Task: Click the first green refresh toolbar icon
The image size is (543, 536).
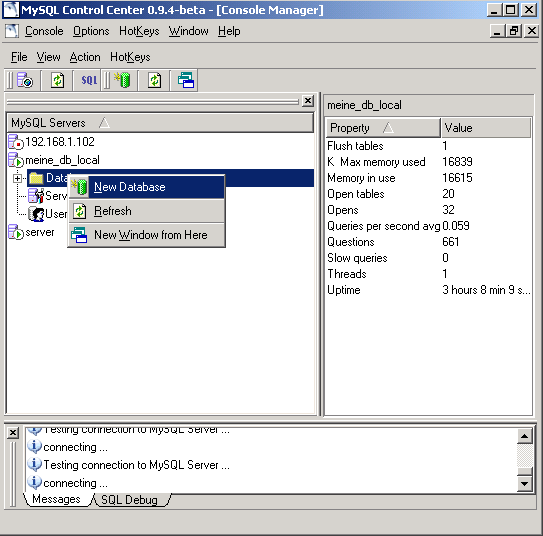Action: coord(57,80)
